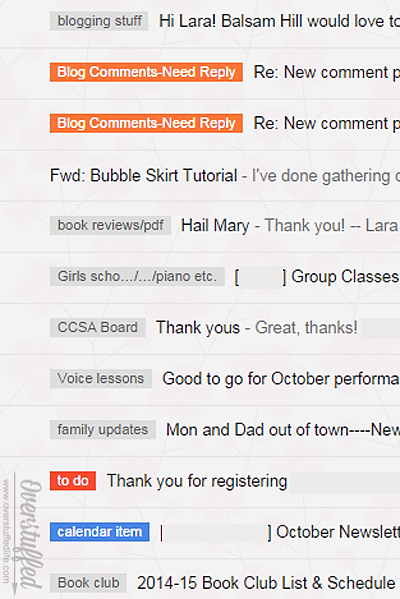
Task: Open 'Good to go for October' email
Action: point(281,379)
